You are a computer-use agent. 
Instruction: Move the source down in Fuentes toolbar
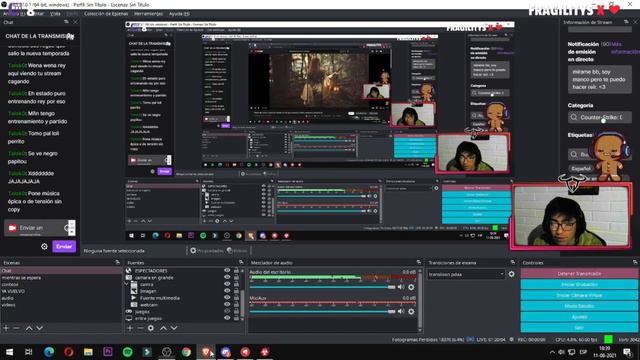coord(174,328)
